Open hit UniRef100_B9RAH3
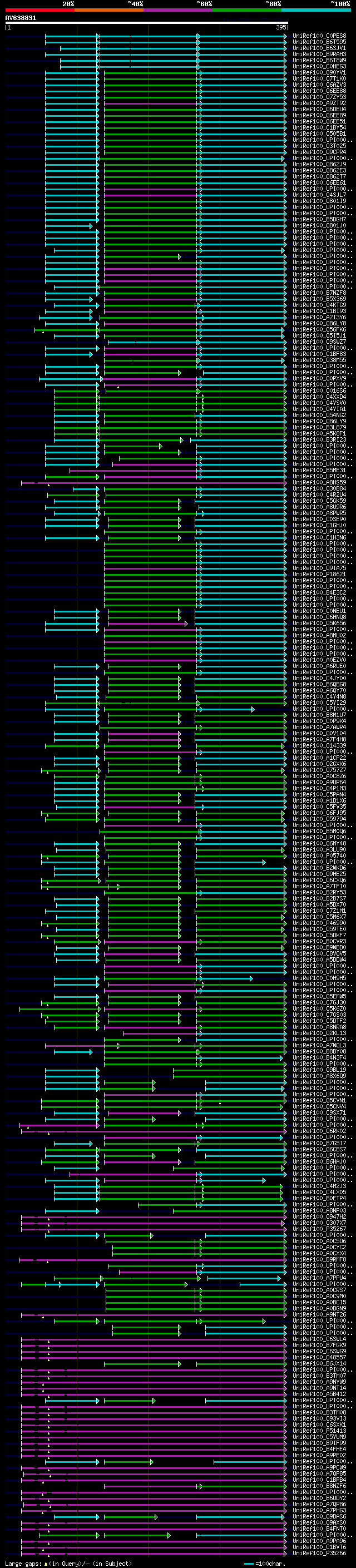 tap(319, 54)
